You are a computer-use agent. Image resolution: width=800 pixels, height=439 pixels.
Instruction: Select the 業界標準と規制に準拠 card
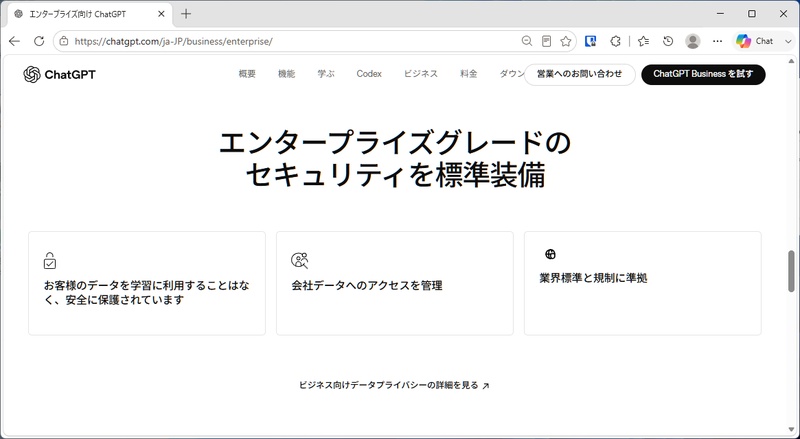(643, 283)
